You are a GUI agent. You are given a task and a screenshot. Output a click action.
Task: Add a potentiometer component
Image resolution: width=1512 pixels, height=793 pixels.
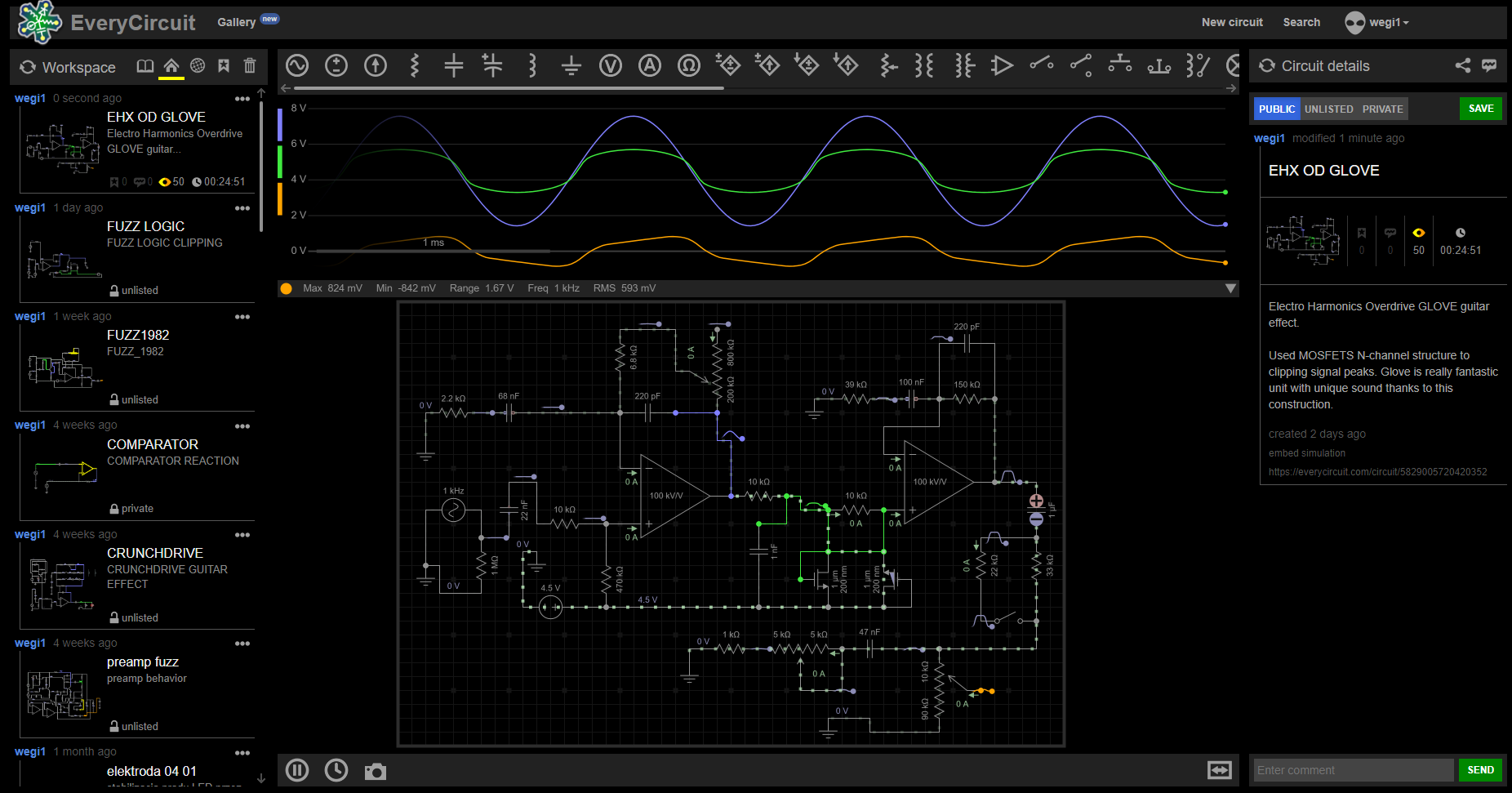(890, 65)
